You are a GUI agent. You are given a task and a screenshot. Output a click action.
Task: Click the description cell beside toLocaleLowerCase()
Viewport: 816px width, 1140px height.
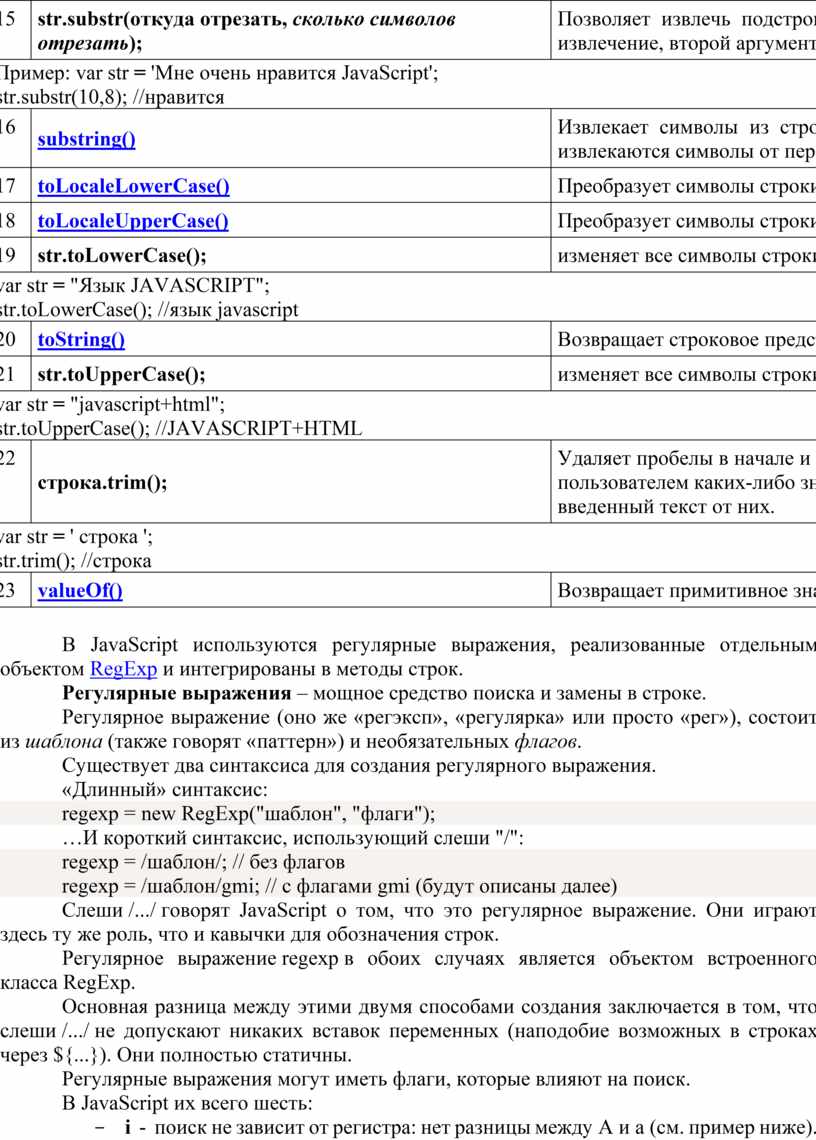(x=686, y=186)
